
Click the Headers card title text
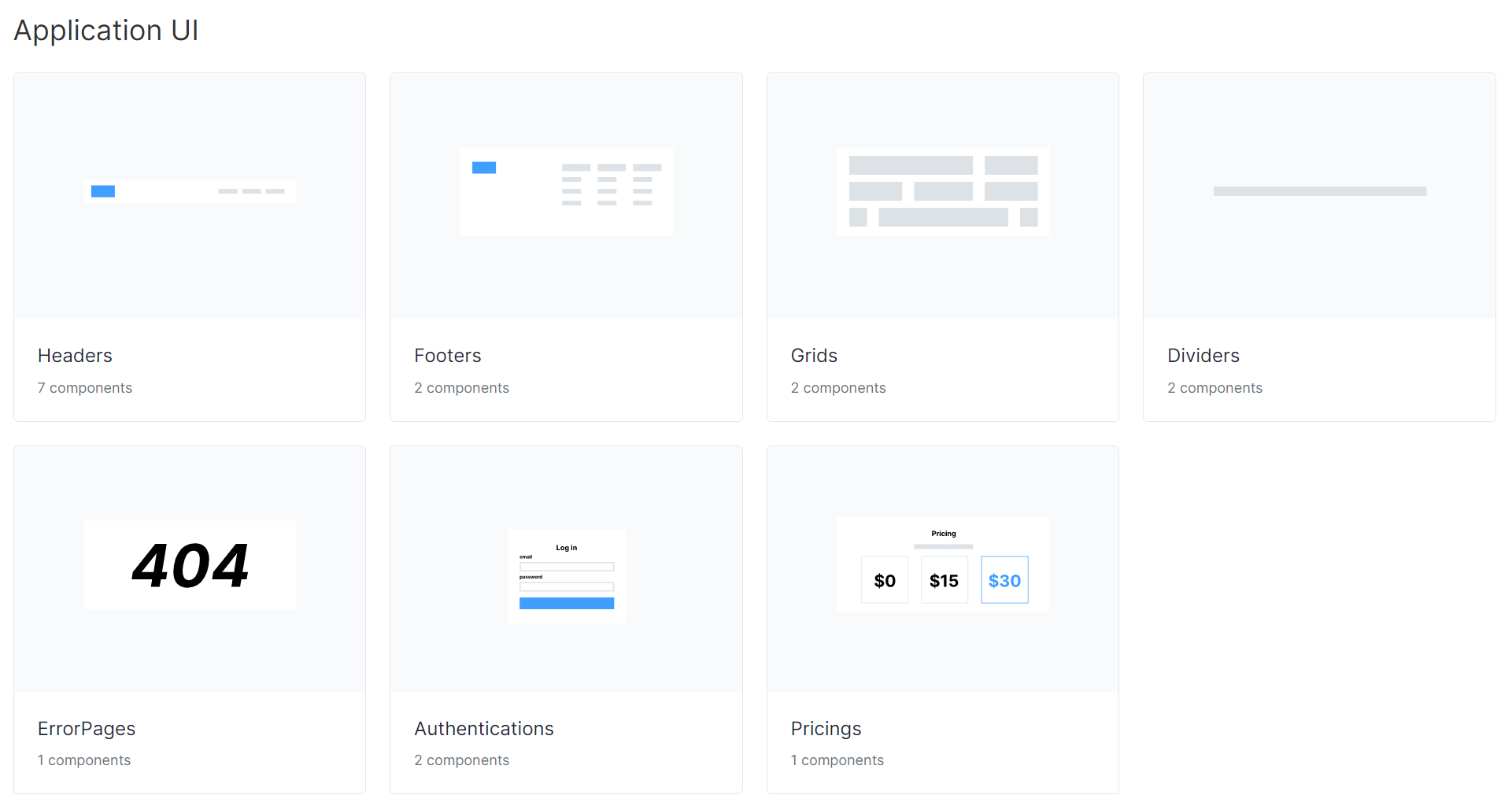[x=75, y=355]
